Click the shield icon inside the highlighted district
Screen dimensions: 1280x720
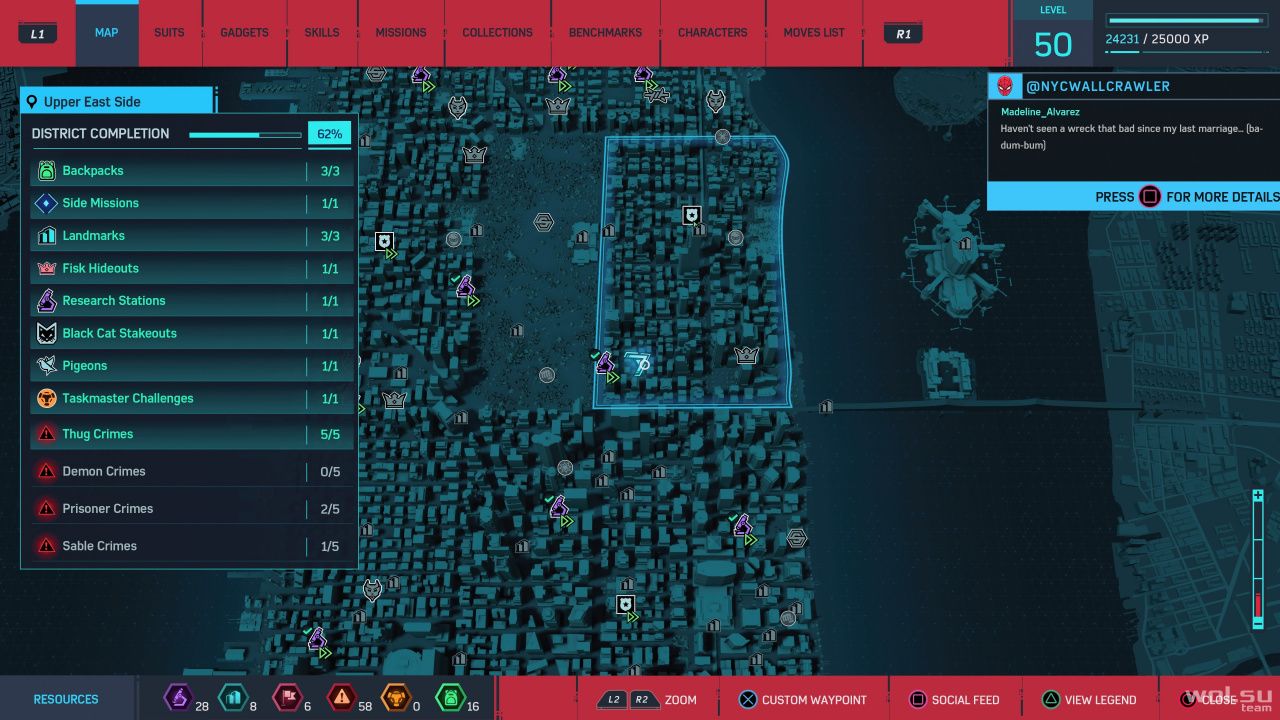pos(691,215)
